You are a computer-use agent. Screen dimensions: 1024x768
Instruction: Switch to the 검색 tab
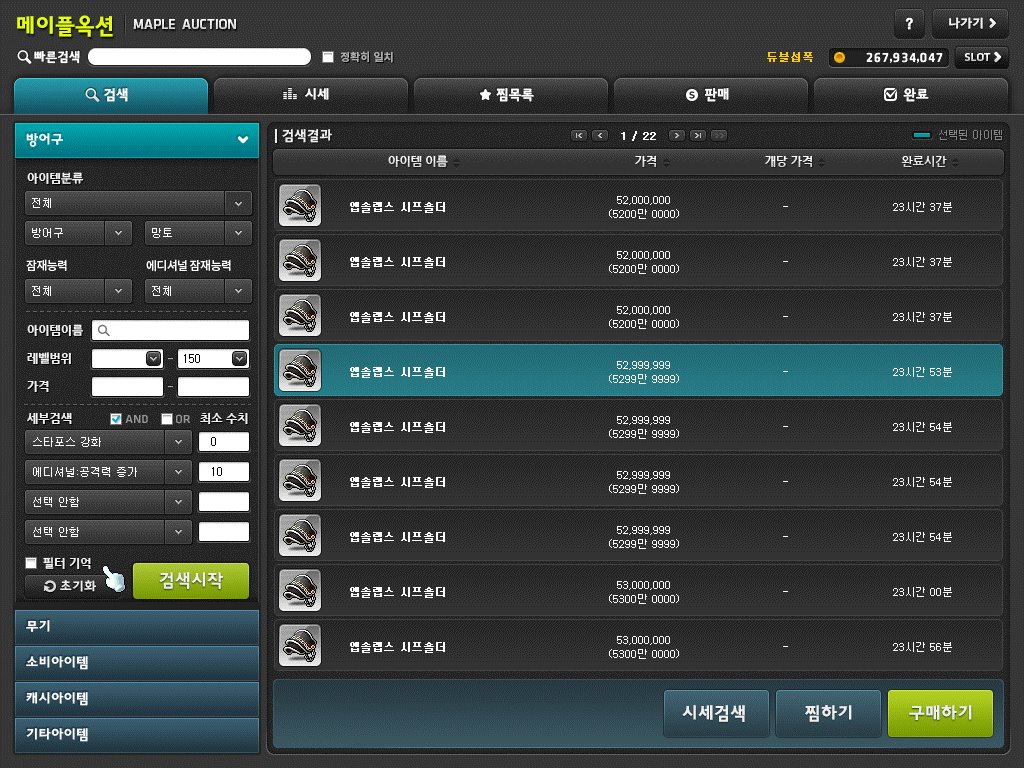tap(111, 95)
